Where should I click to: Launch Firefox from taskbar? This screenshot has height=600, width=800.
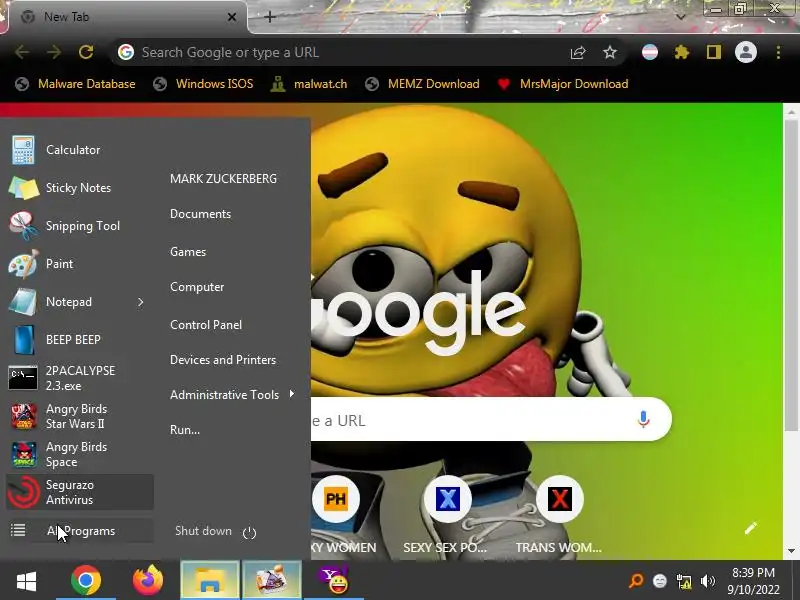[148, 581]
